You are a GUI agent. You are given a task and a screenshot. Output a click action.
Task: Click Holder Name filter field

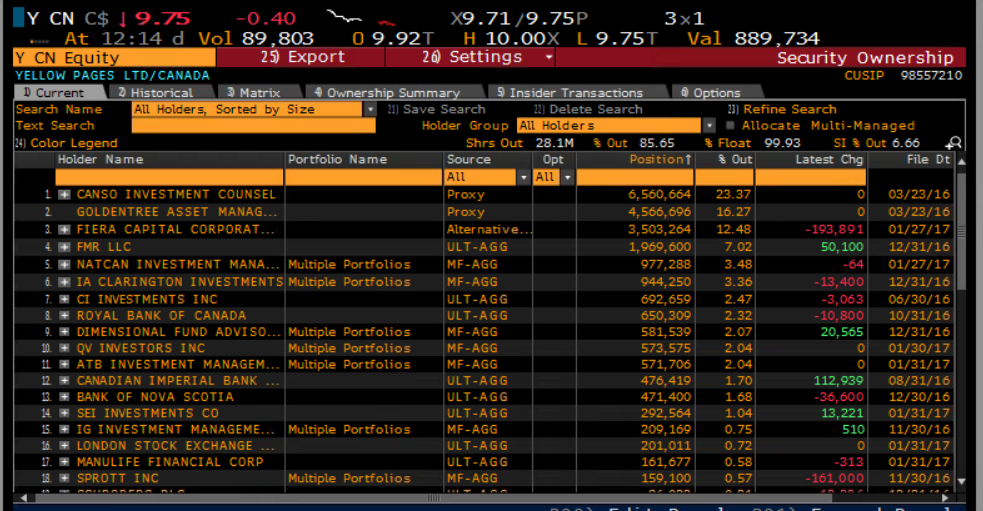pyautogui.click(x=169, y=177)
